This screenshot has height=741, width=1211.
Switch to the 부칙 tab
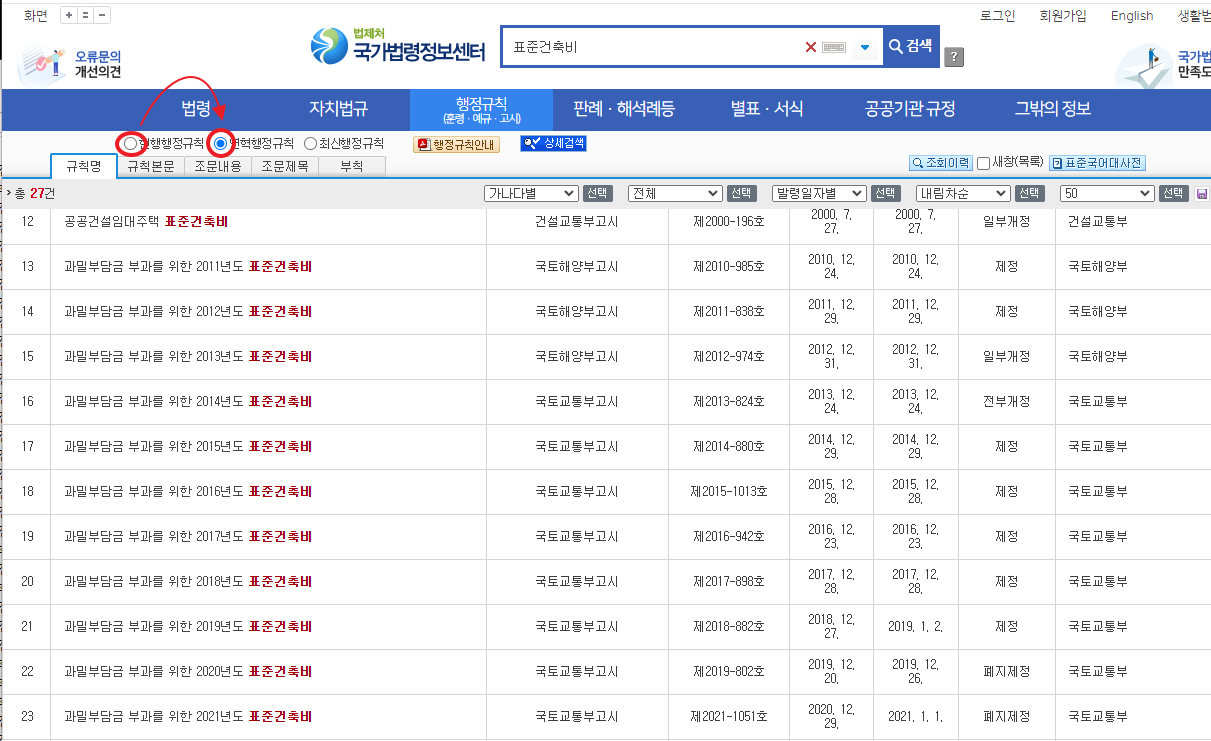coord(352,167)
